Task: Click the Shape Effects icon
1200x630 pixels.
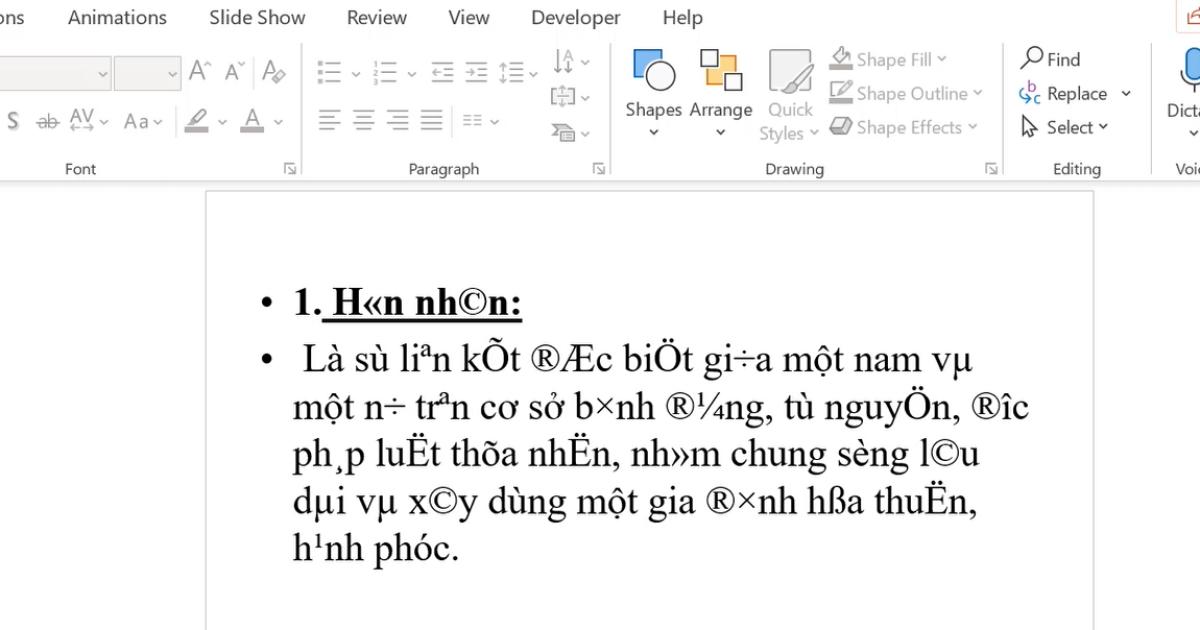Action: click(841, 127)
